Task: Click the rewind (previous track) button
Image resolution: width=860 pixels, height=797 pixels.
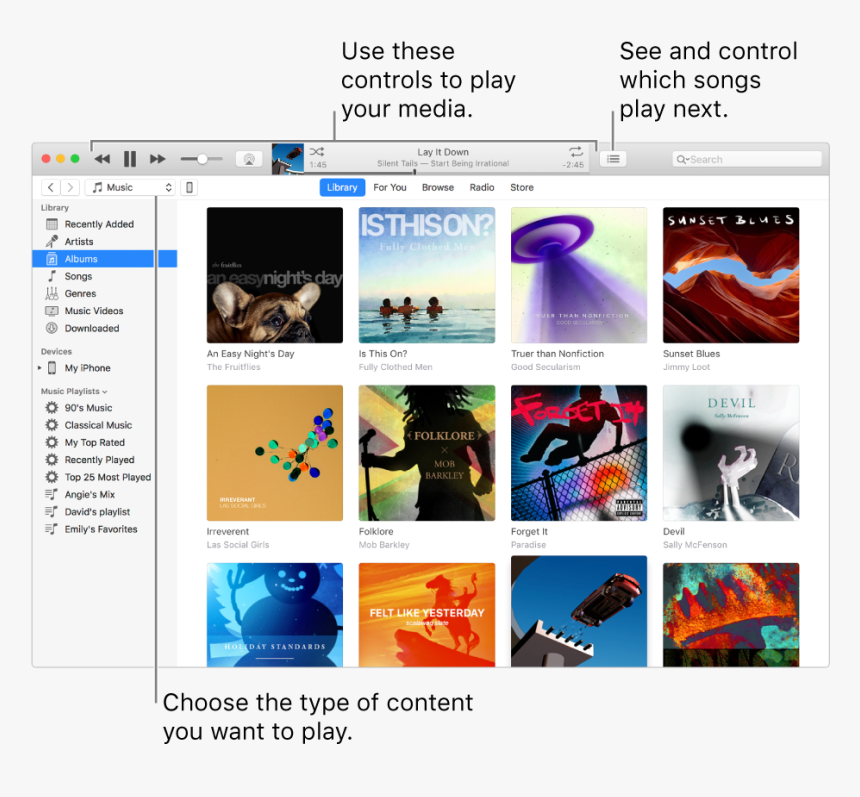Action: (102, 159)
